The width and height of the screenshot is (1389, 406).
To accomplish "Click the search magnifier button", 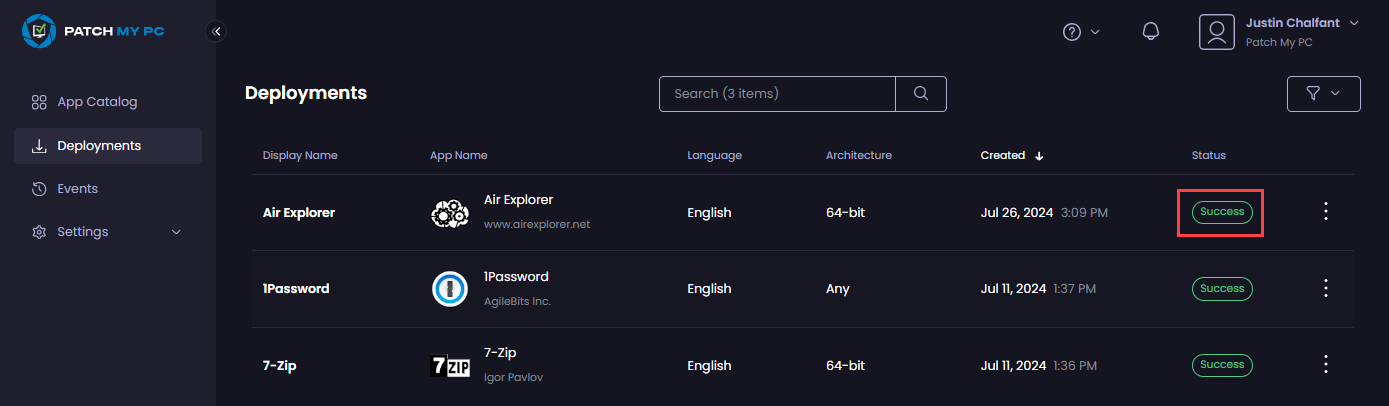I will click(921, 93).
